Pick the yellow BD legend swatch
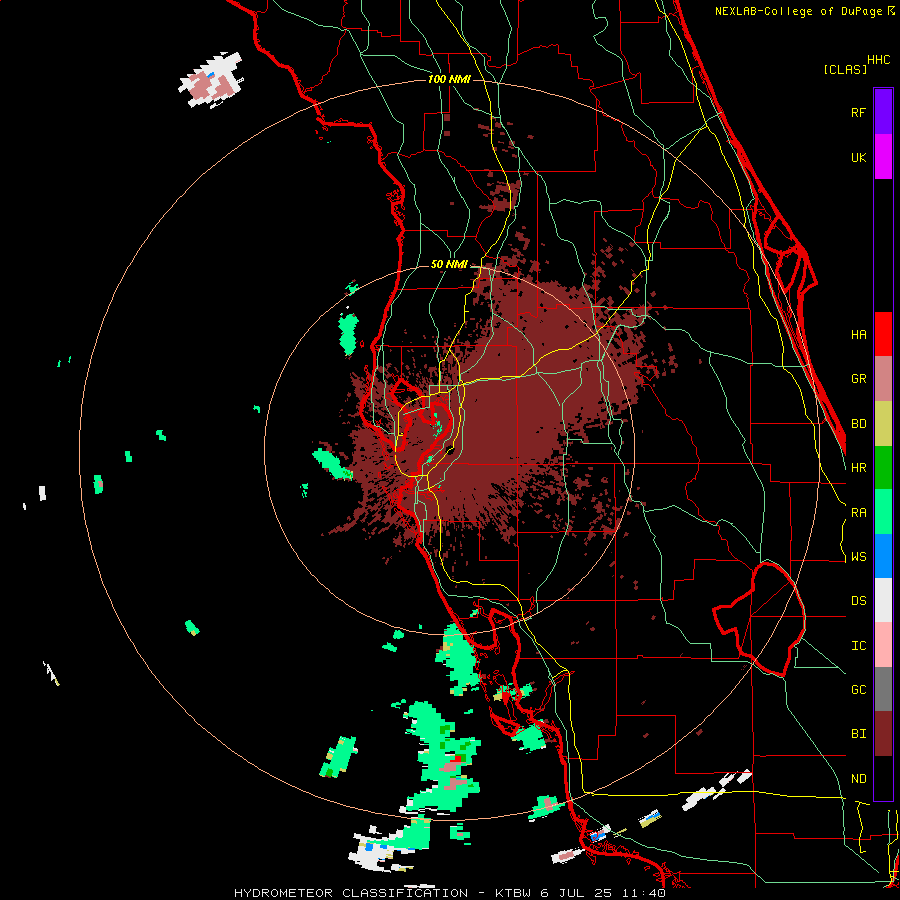900x900 pixels. (x=883, y=424)
